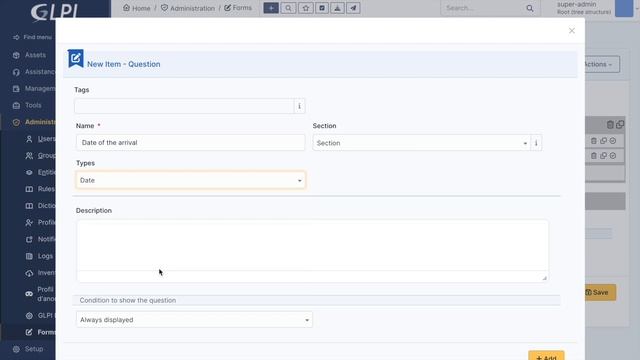
Task: Click the New Item Question form icon
Action: (76, 59)
